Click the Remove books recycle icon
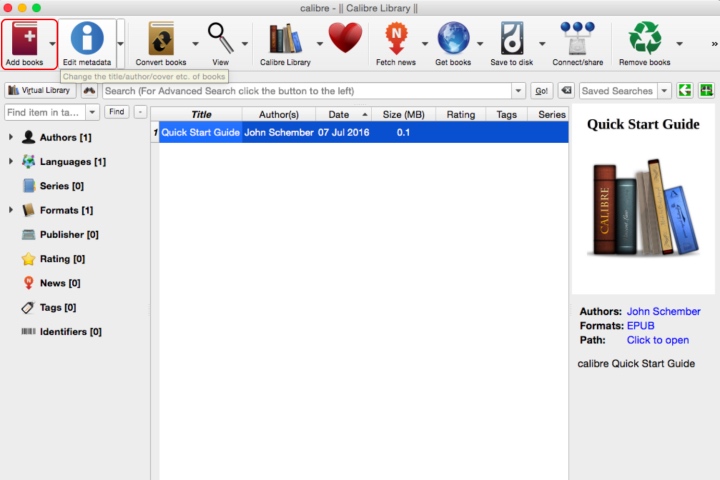The image size is (720, 480). 645,38
